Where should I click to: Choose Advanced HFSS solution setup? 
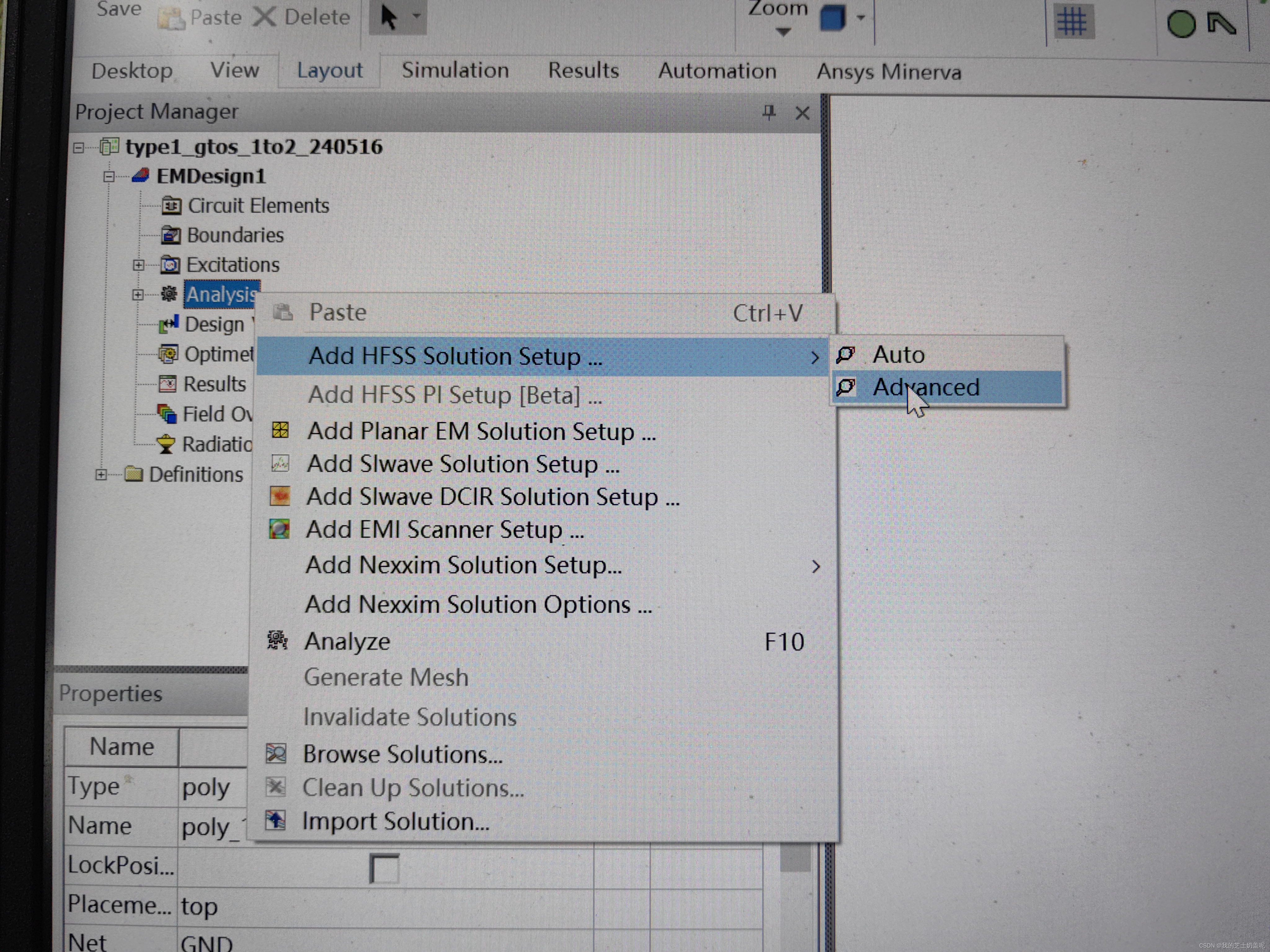(926, 387)
